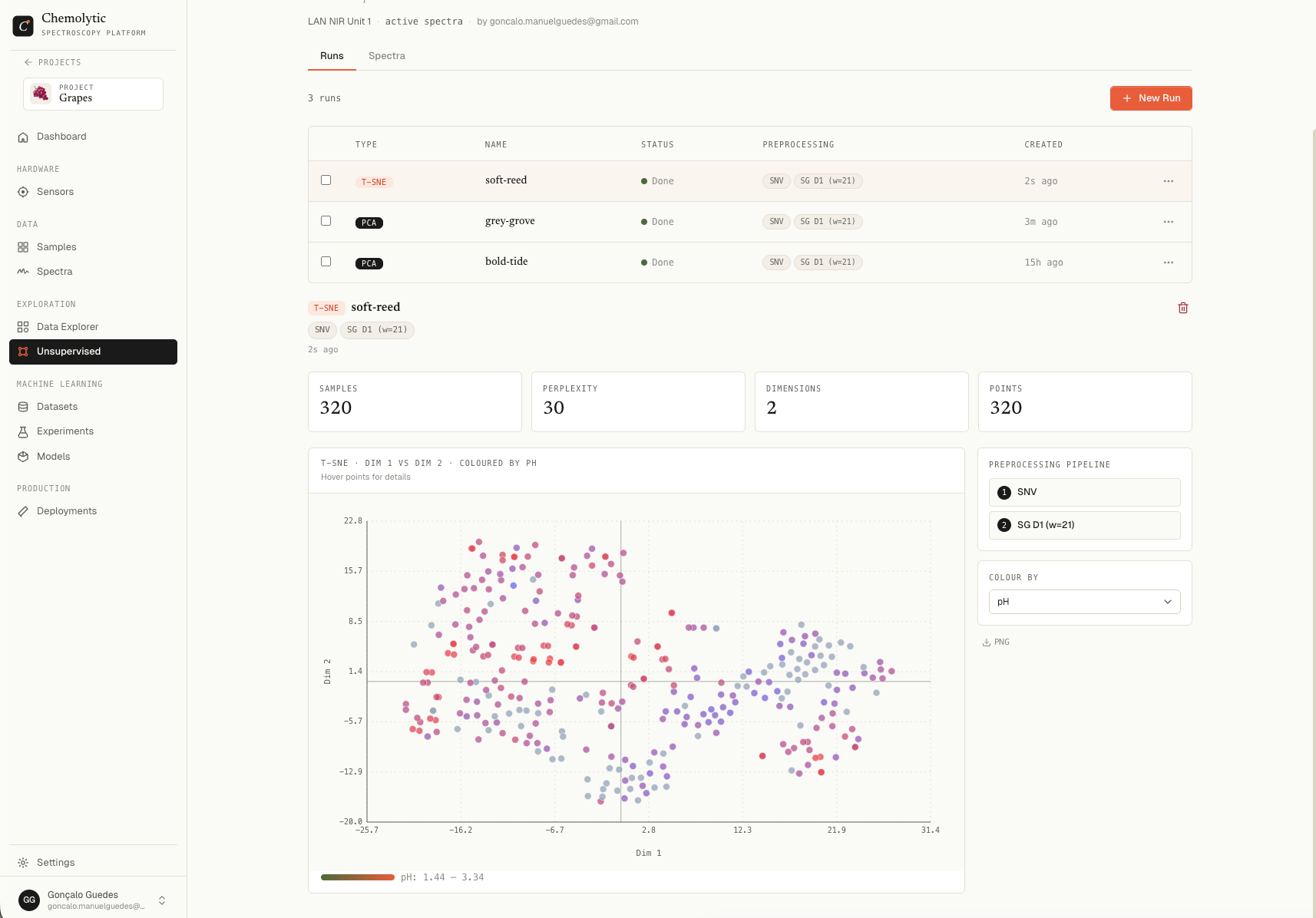The height and width of the screenshot is (918, 1316).
Task: Switch to the Spectra tab
Action: 387,56
